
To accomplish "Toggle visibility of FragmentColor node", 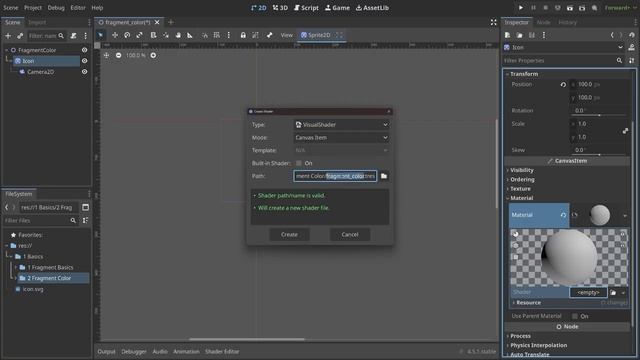I will (x=84, y=50).
